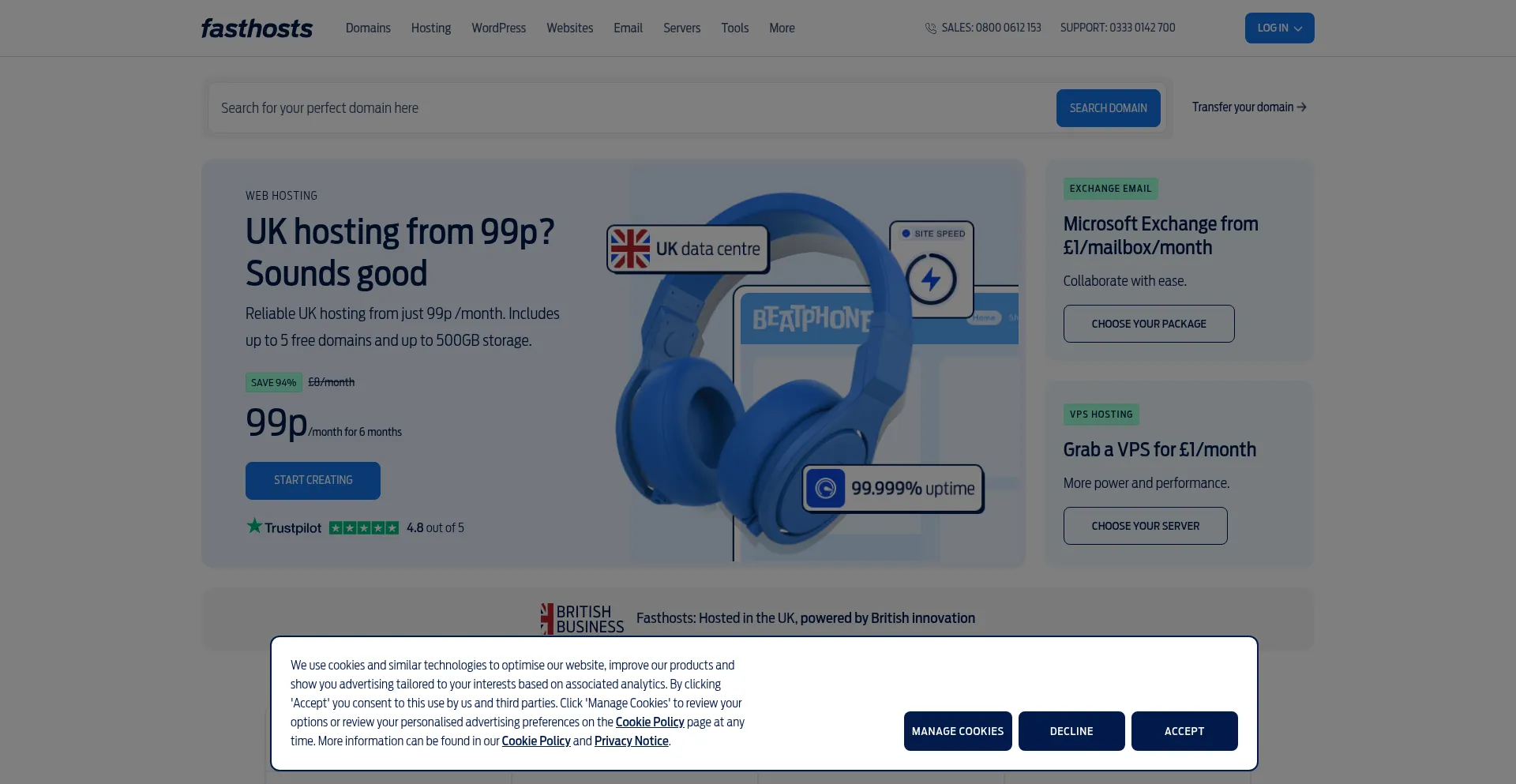Click the sales phone icon

pos(931,28)
